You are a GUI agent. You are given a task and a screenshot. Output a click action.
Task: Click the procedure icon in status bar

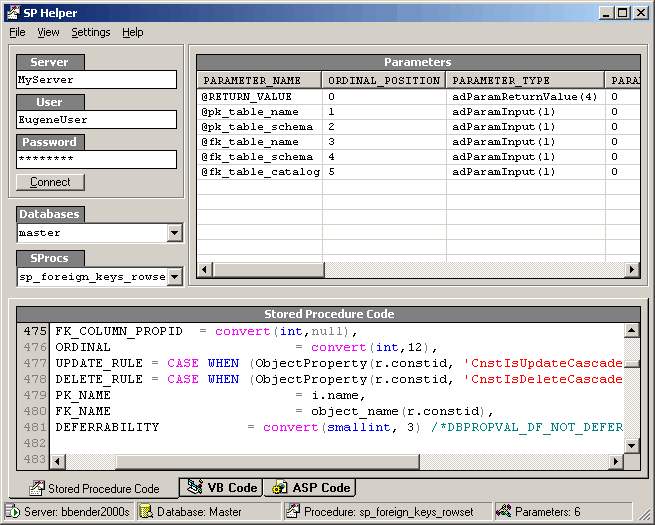point(292,511)
